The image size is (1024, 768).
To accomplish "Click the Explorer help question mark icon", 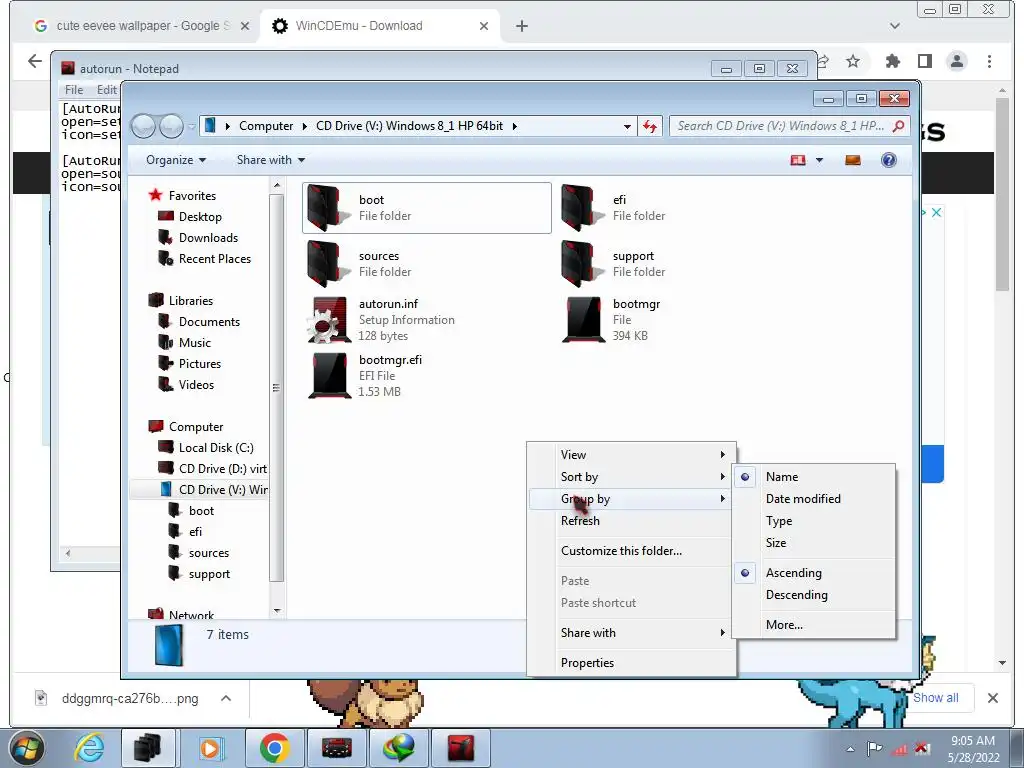I will point(888,160).
